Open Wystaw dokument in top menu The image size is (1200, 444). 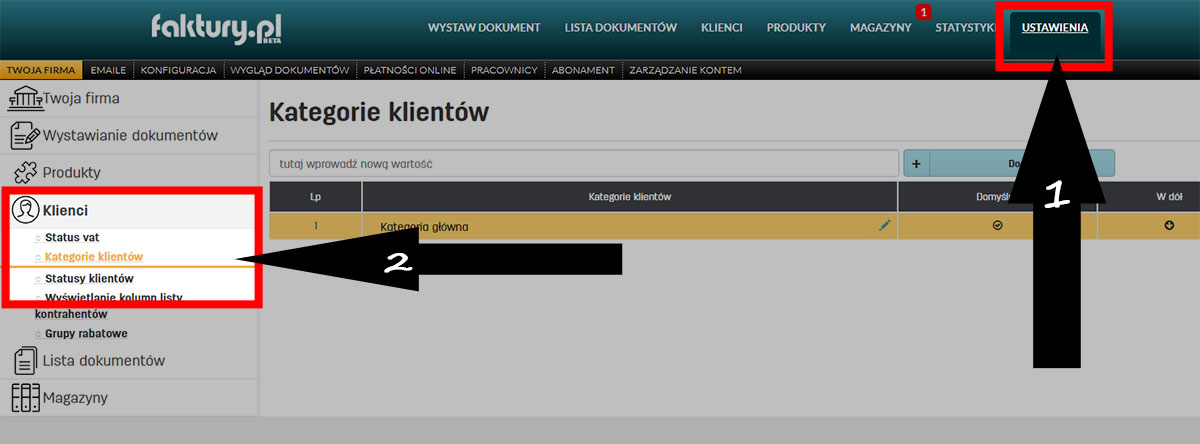484,27
